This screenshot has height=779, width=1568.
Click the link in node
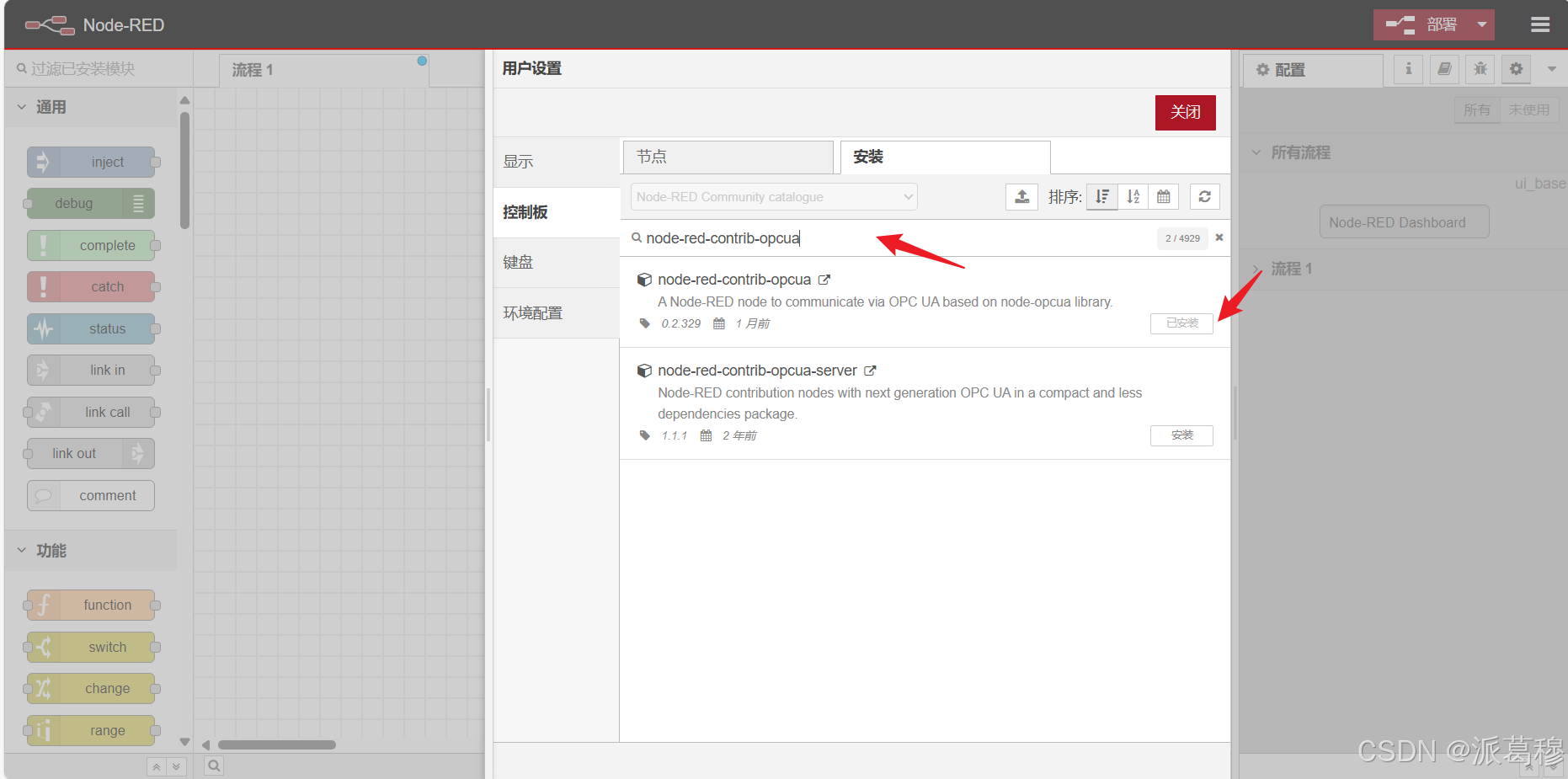(x=91, y=371)
